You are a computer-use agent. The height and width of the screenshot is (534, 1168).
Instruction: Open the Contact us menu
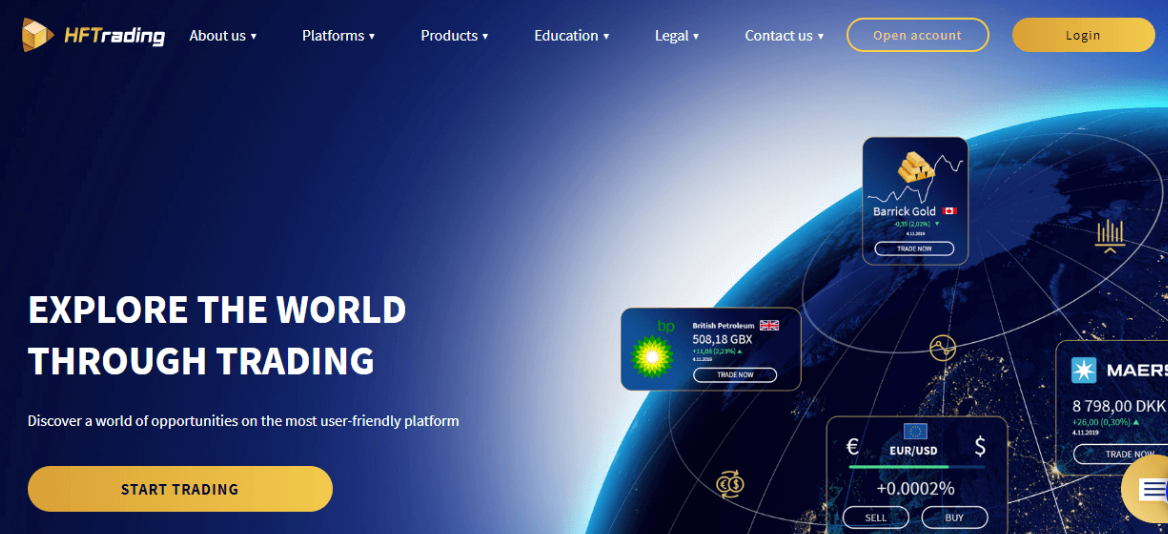pos(784,36)
